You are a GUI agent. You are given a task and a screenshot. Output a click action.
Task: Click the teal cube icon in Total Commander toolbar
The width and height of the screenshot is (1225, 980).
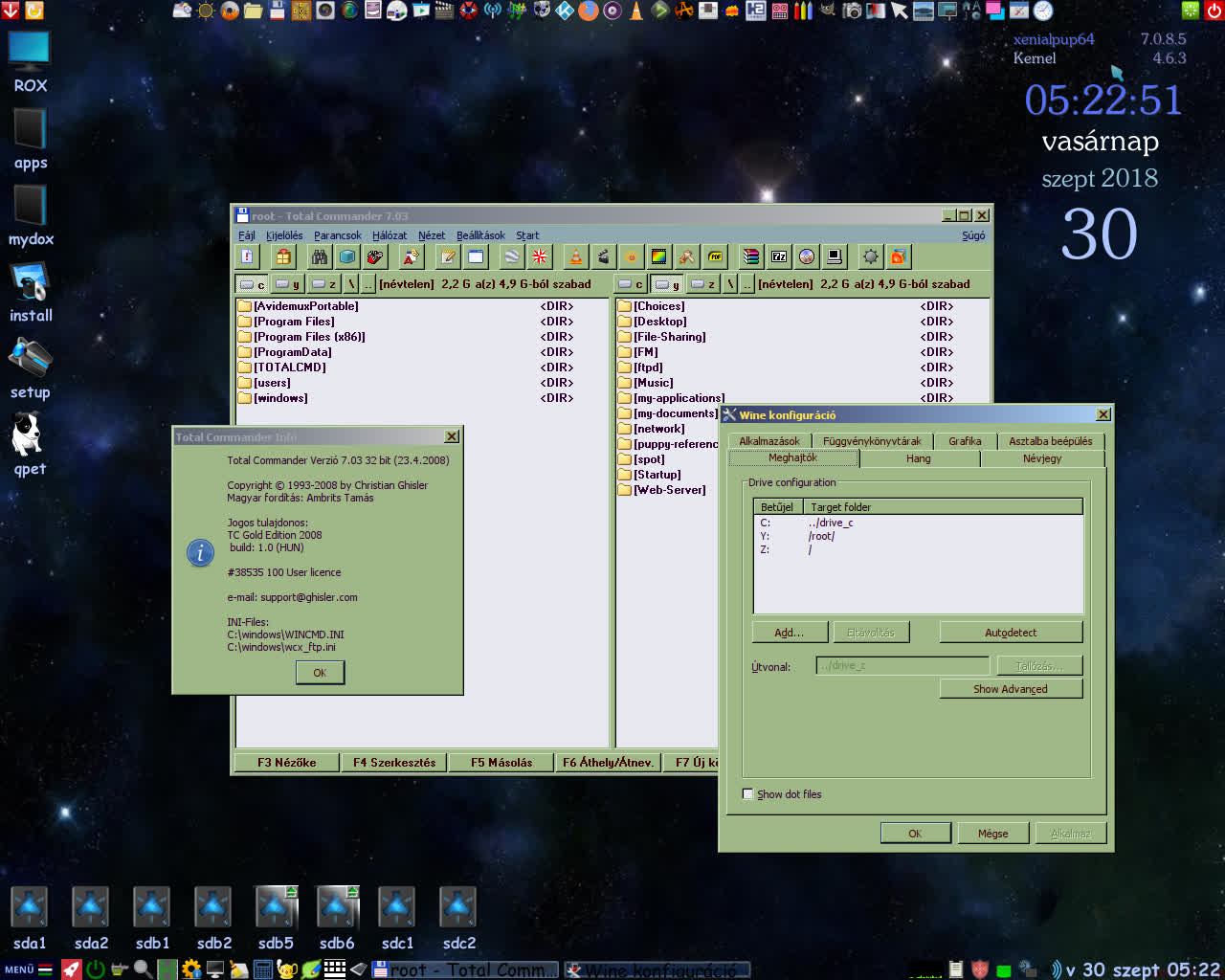[x=347, y=256]
